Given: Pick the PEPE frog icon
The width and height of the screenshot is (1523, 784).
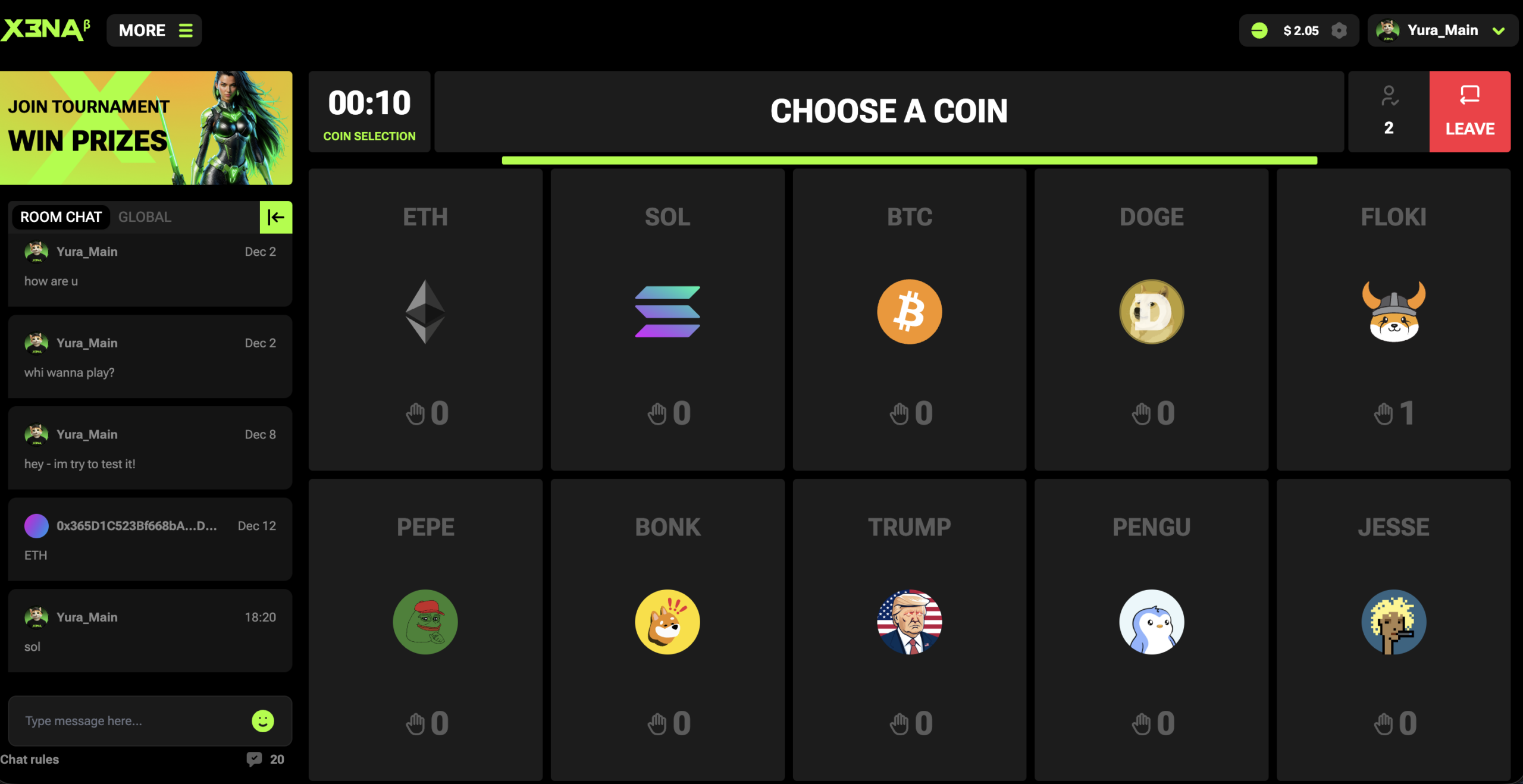Looking at the screenshot, I should click(425, 622).
